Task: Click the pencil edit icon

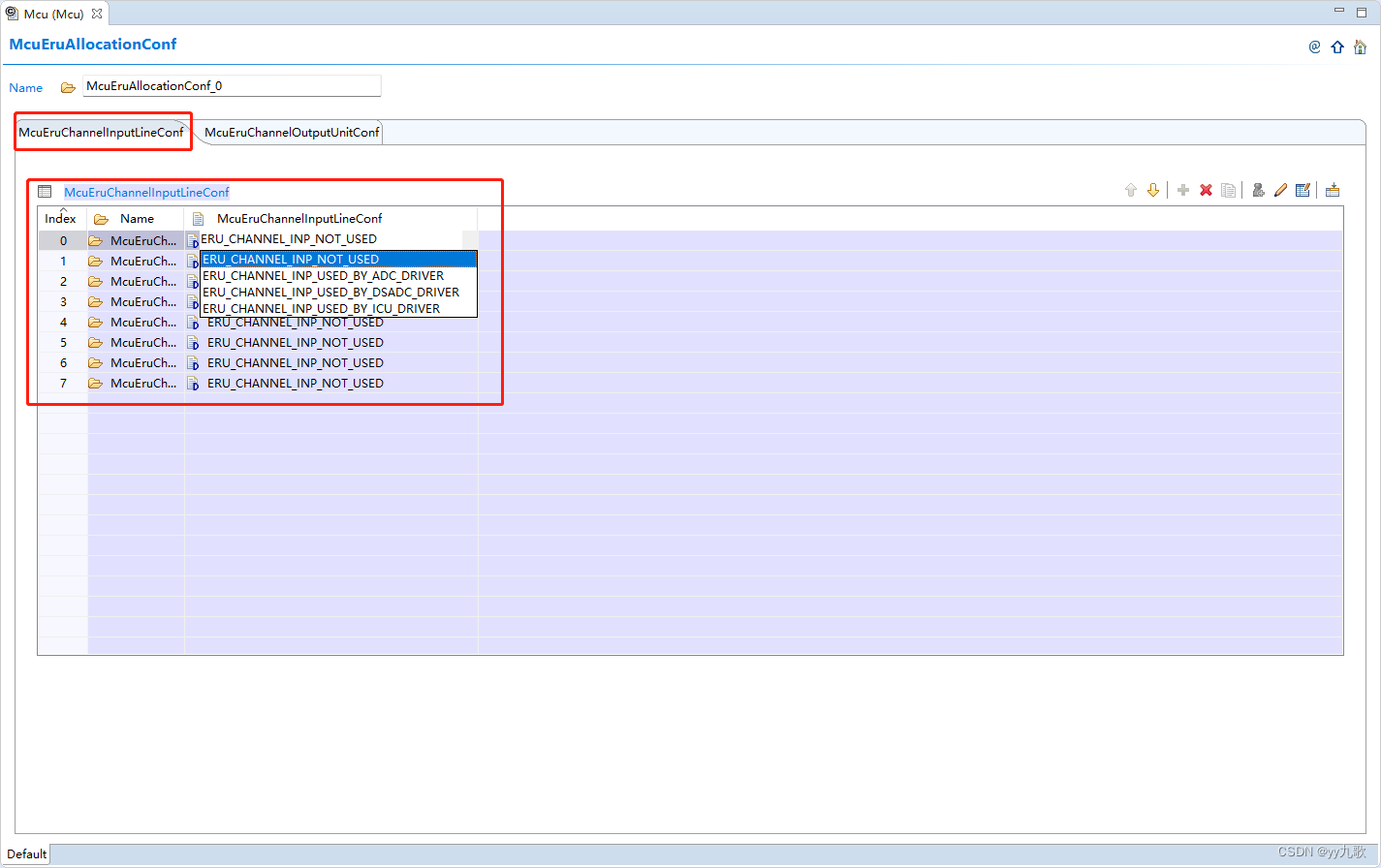Action: pos(1280,190)
